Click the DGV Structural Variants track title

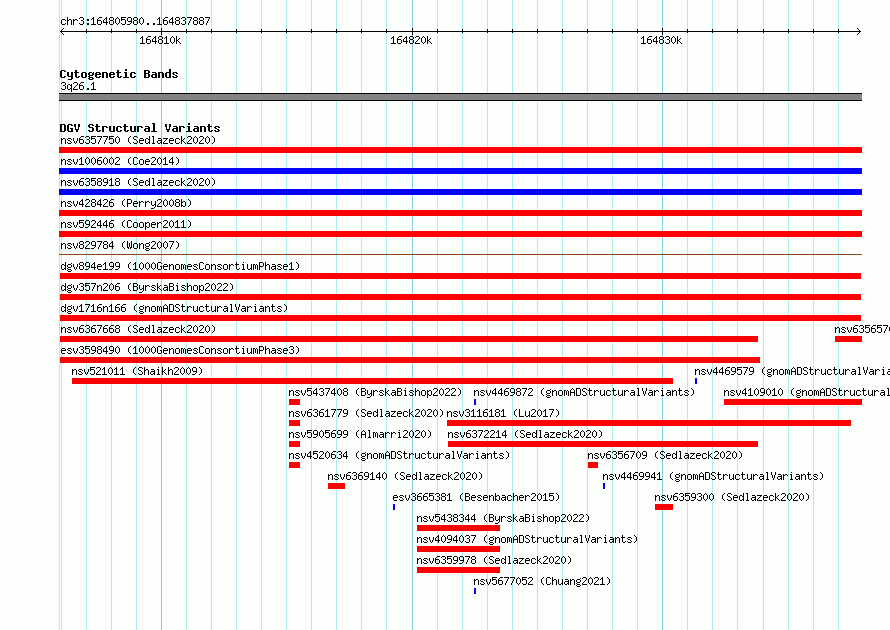click(140, 128)
